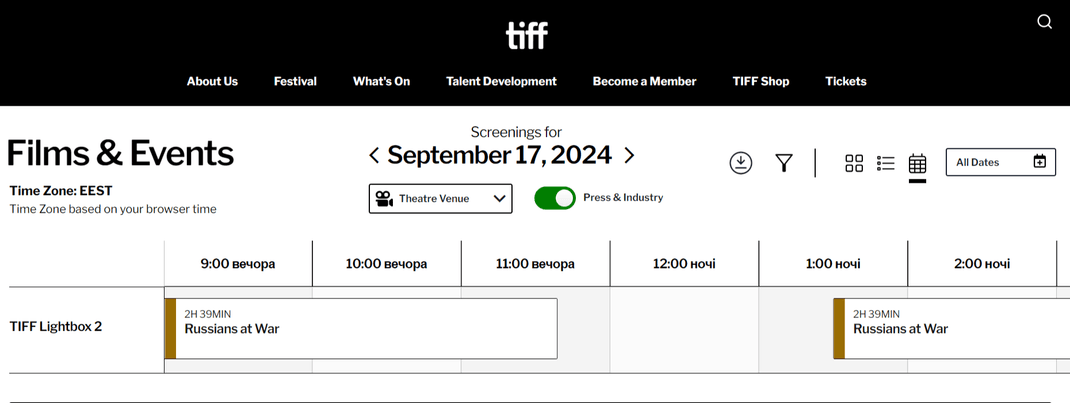Expand the Theatre Venue dropdown
Screen dimensions: 1070x403
tap(440, 199)
